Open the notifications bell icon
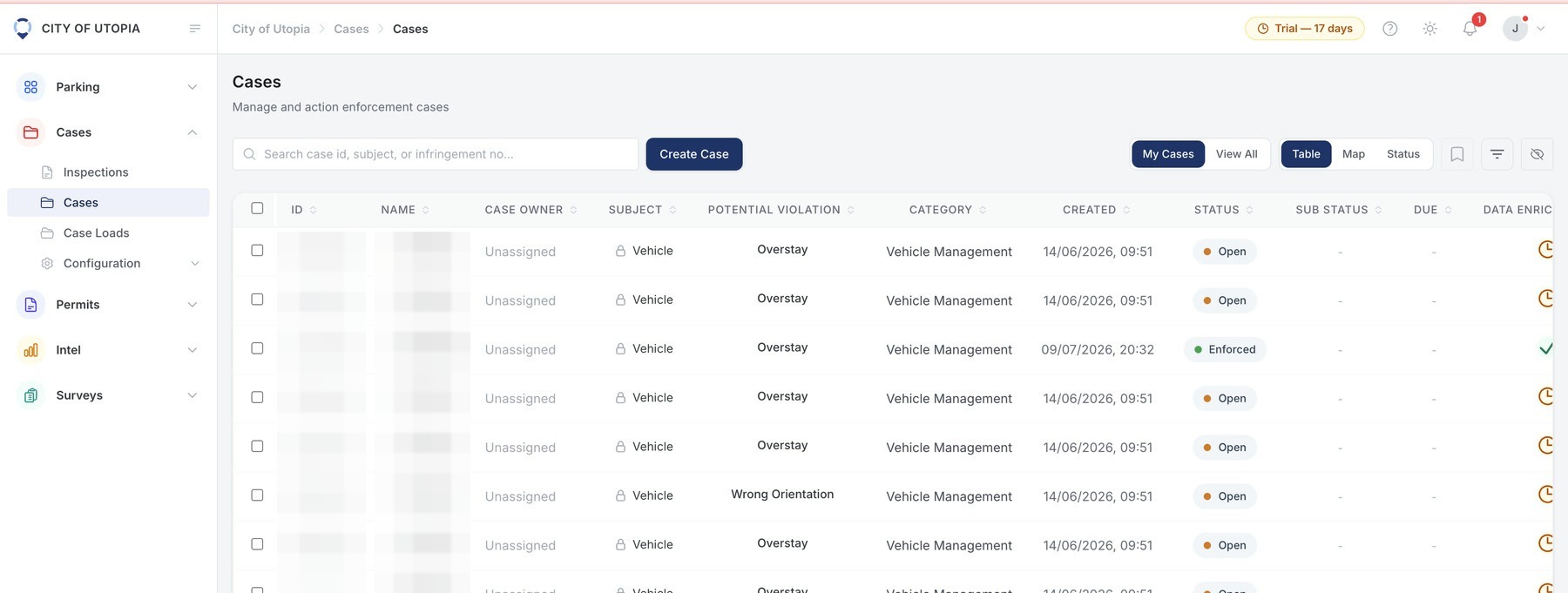1568x593 pixels. [1470, 29]
